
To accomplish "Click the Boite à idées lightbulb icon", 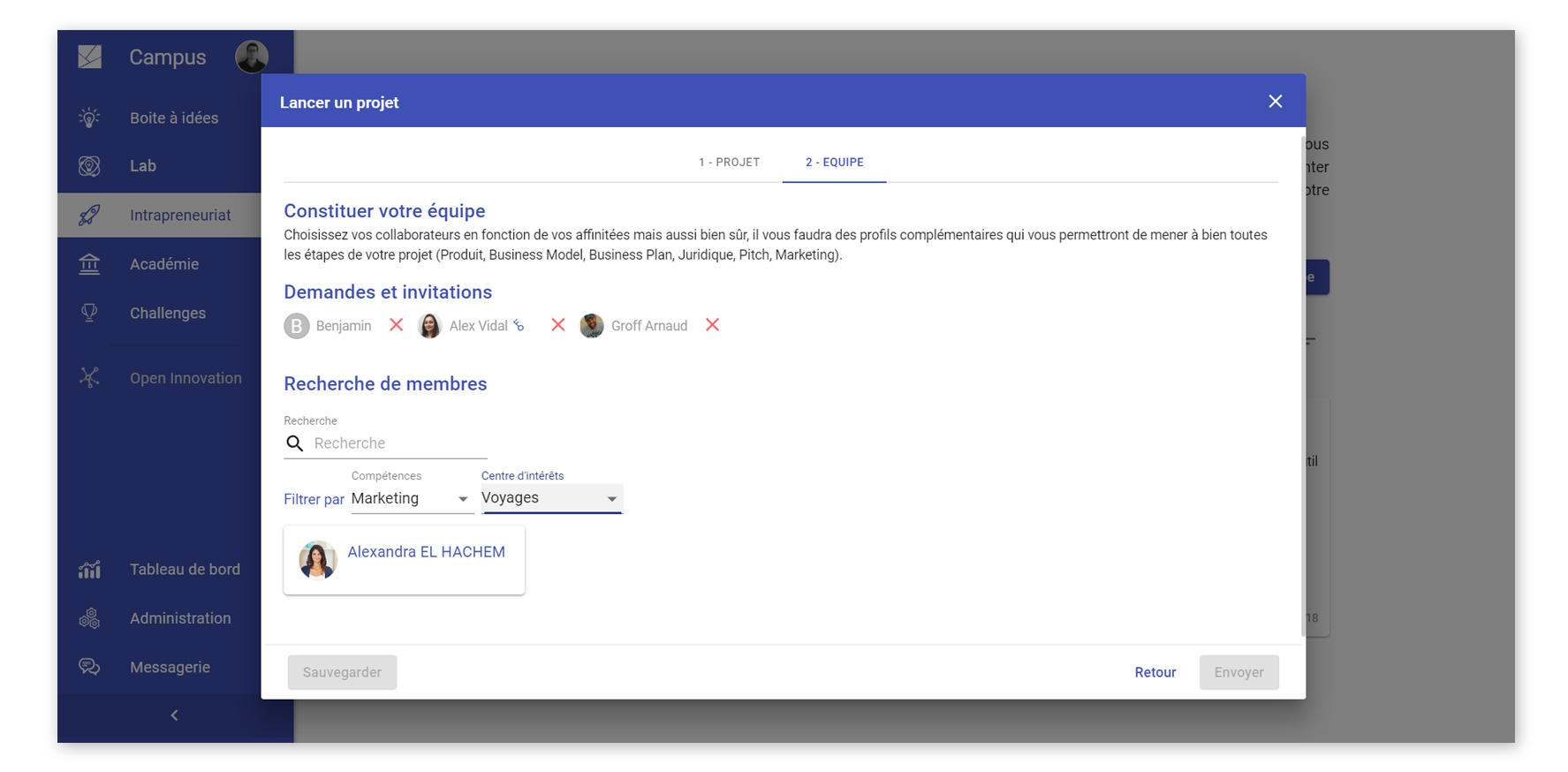I will (x=89, y=117).
